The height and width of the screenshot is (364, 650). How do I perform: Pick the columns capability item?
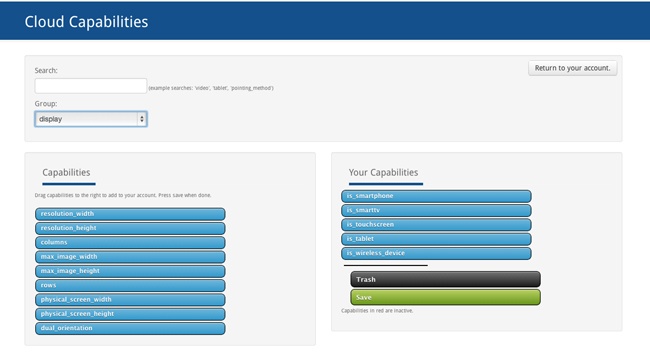[x=130, y=243]
